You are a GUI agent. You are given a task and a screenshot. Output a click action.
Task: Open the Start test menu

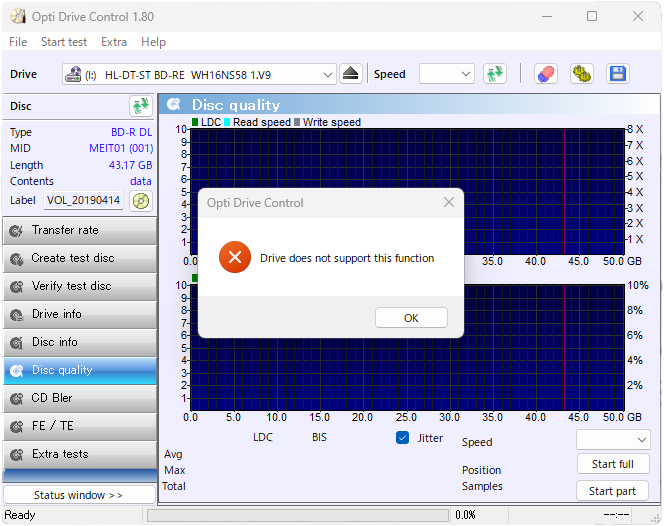coord(64,42)
